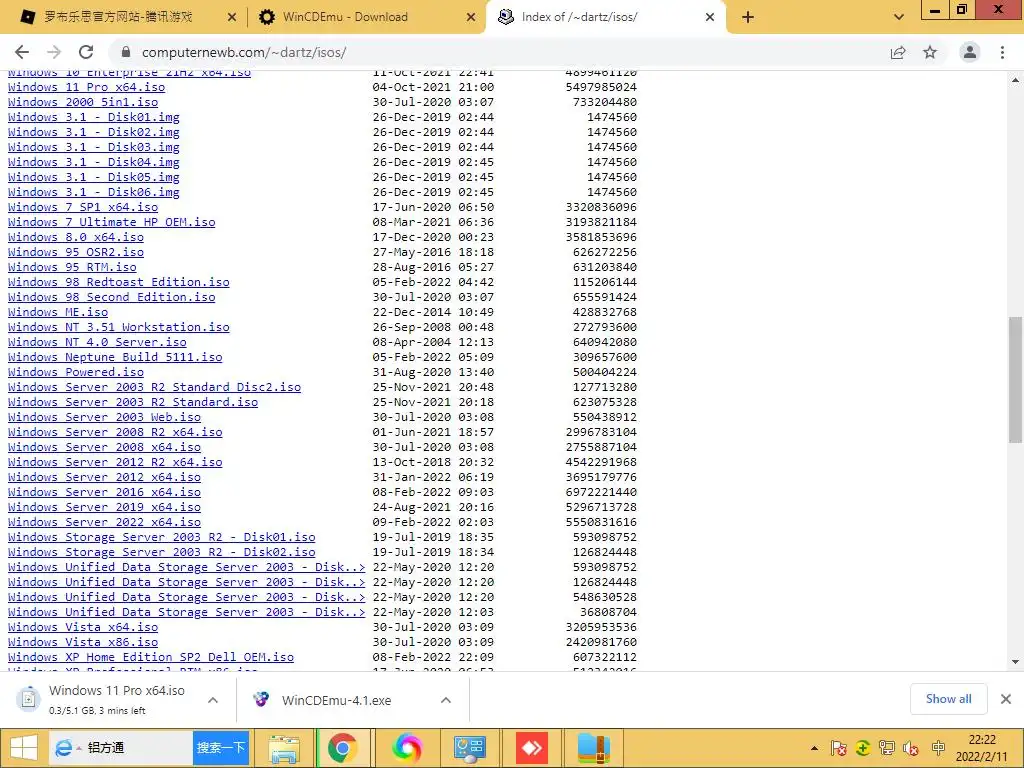
Task: Click date 09-Feb-2022 02:03
Action: click(433, 522)
